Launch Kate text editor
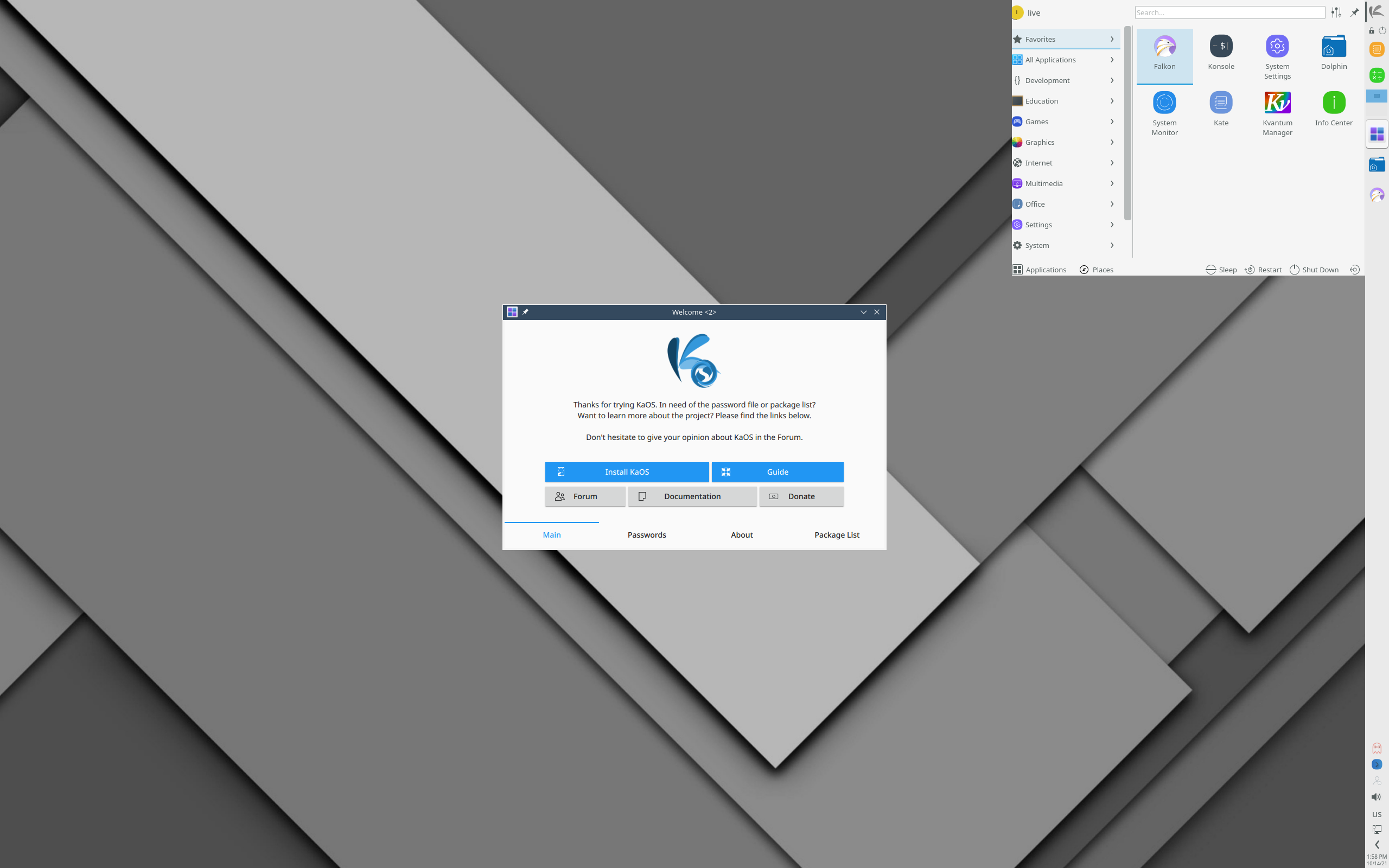This screenshot has height=868, width=1389. click(1221, 112)
